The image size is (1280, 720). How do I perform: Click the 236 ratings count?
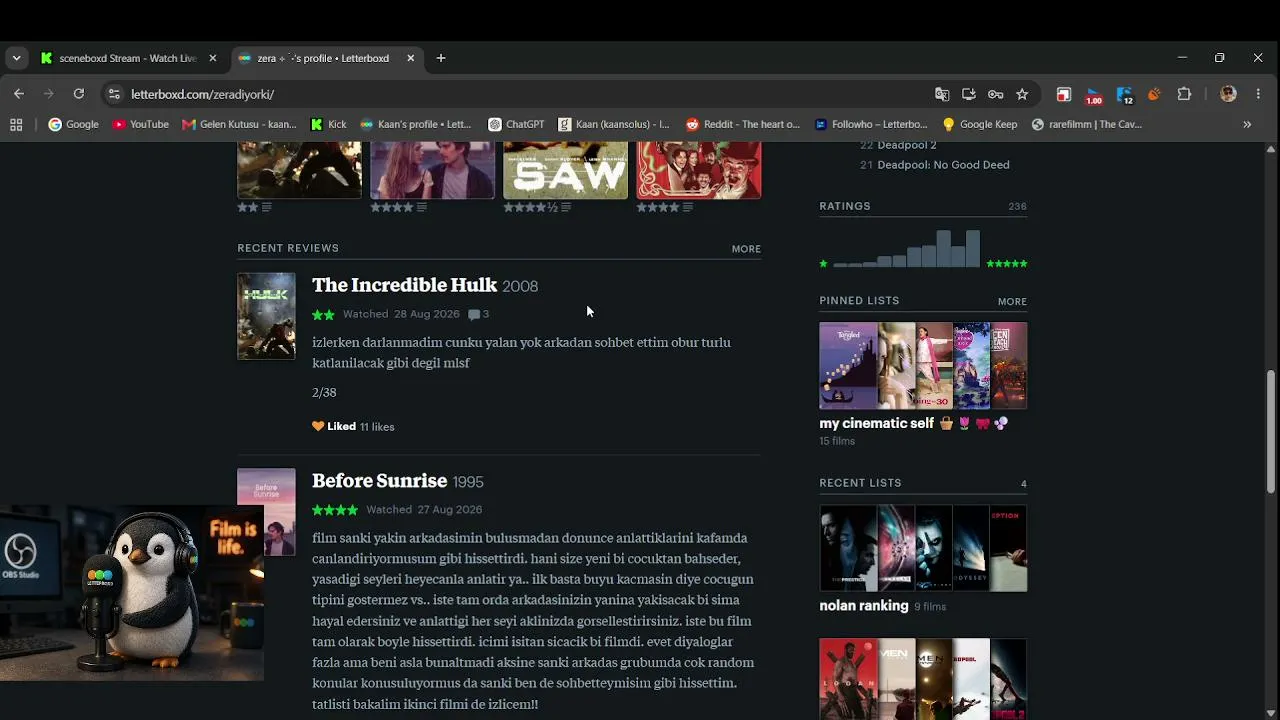1018,207
